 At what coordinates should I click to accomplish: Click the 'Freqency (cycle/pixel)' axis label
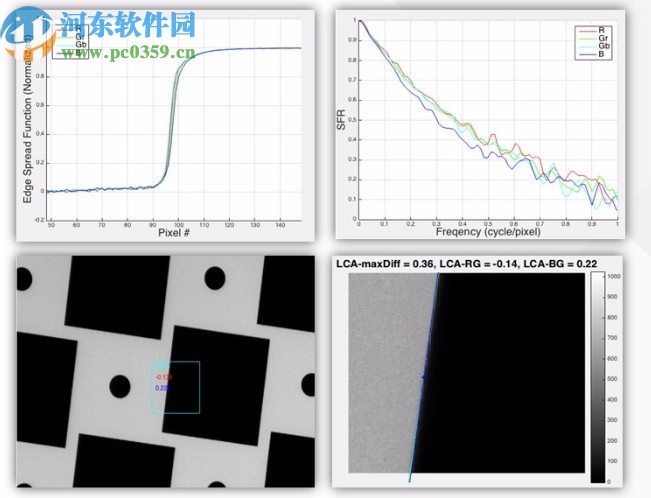point(488,231)
